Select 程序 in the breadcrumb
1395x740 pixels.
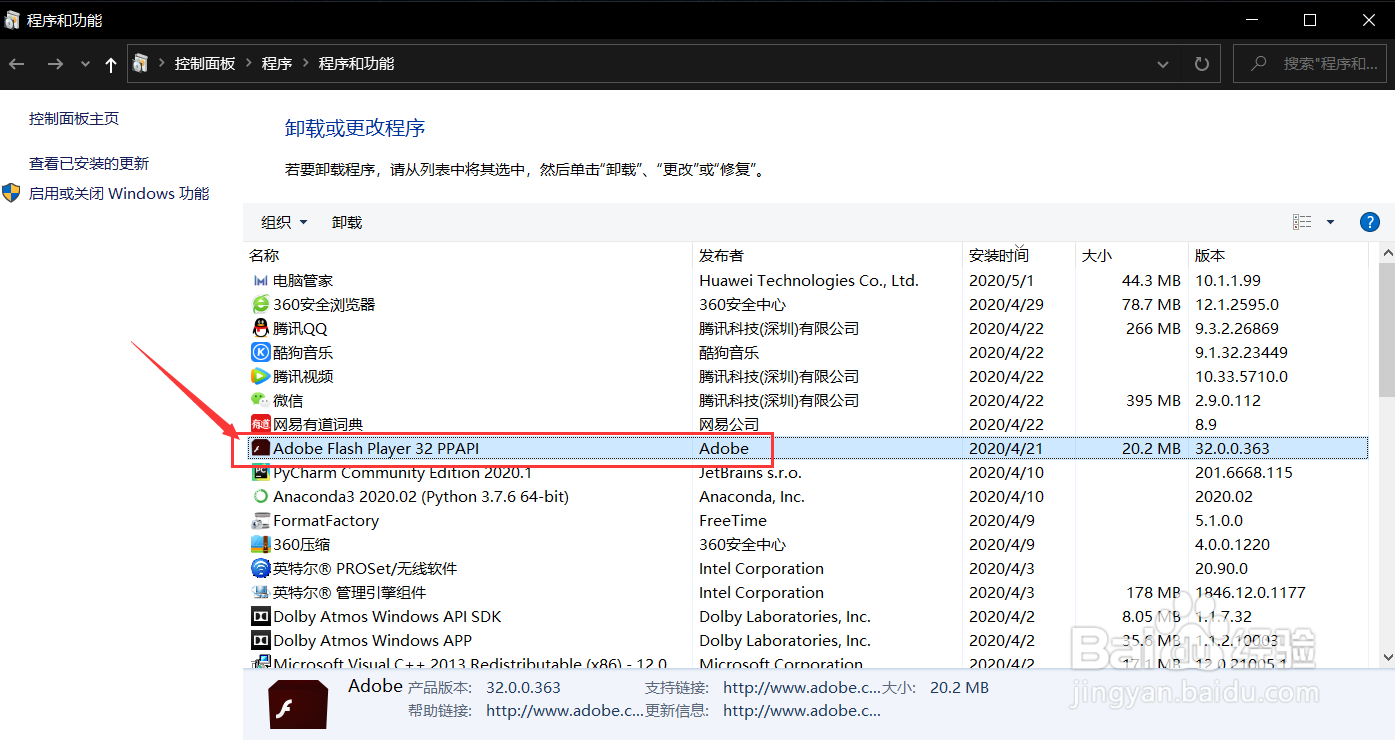click(x=277, y=64)
